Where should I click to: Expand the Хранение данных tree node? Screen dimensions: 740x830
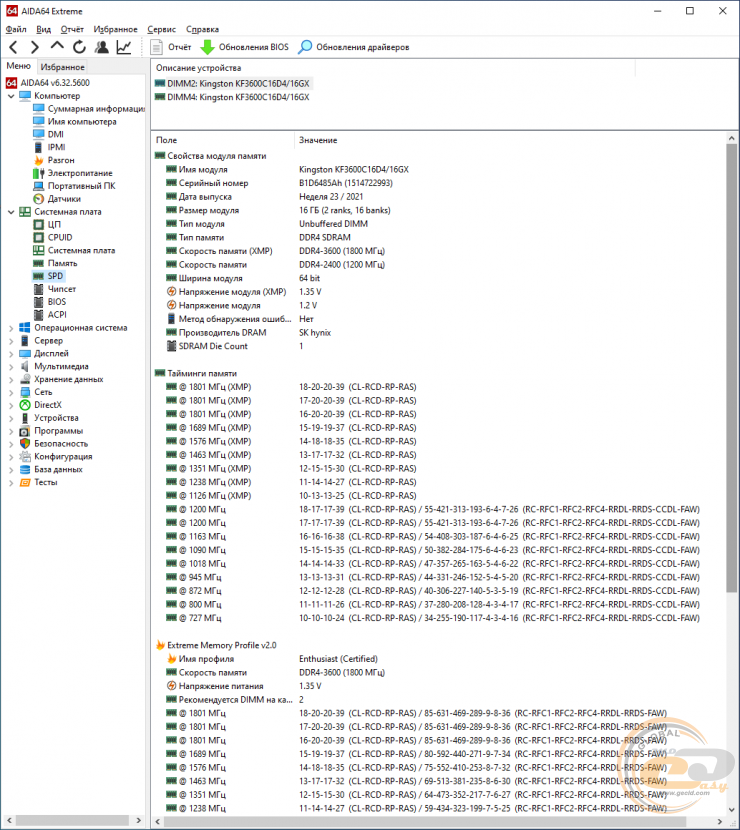coord(11,380)
